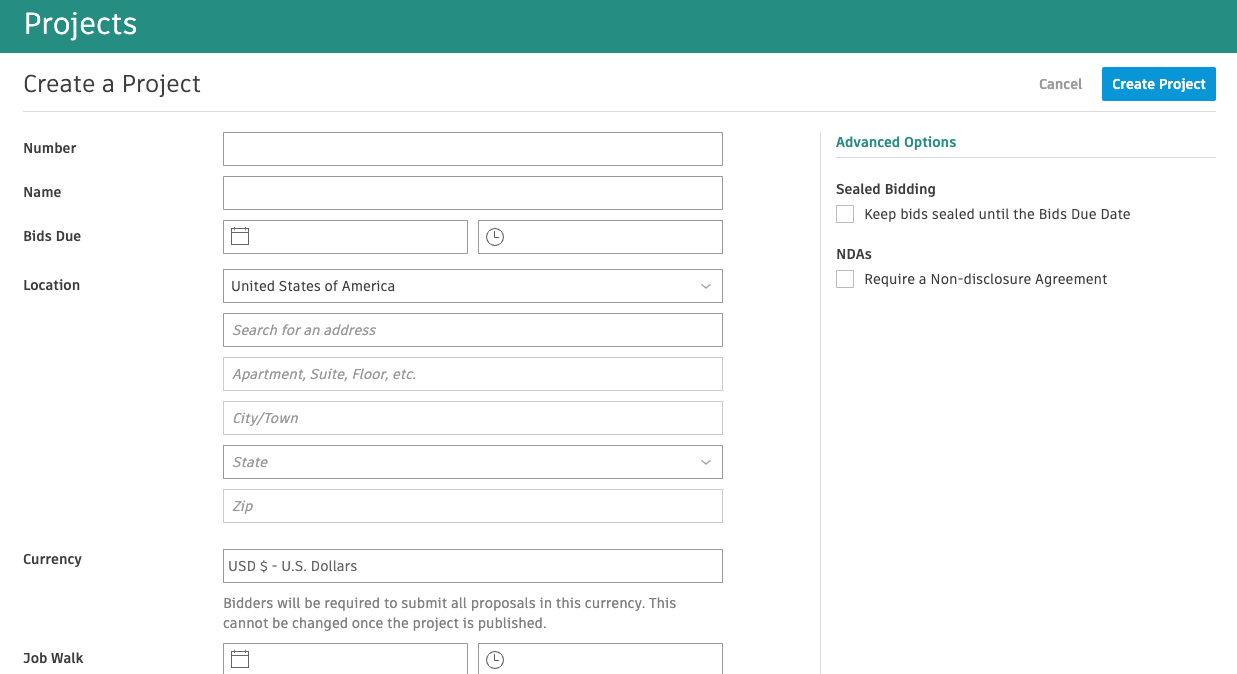Click into the project Name field
This screenshot has width=1237, height=674.
472,193
